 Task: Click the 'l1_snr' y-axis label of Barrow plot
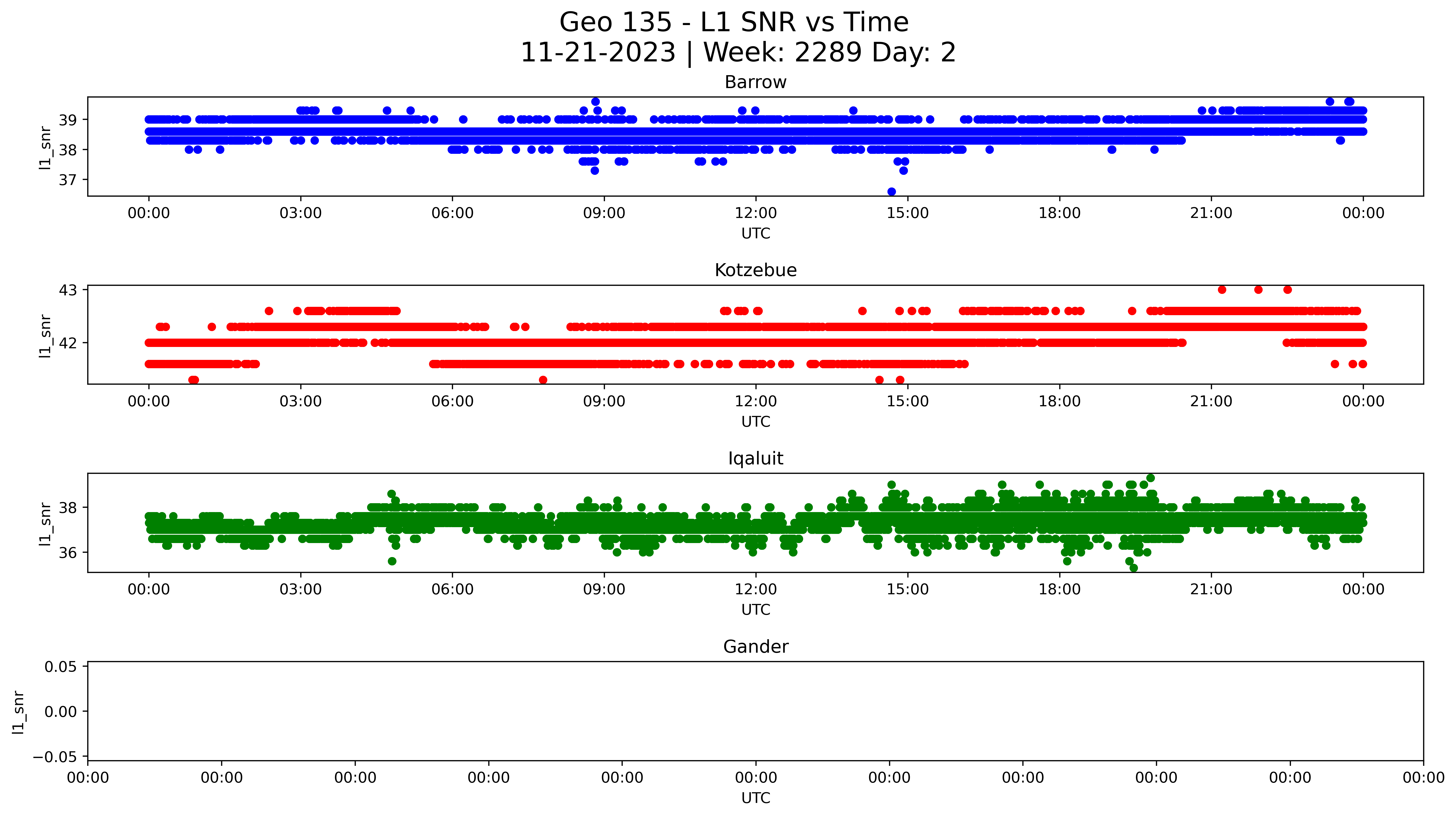[x=45, y=148]
